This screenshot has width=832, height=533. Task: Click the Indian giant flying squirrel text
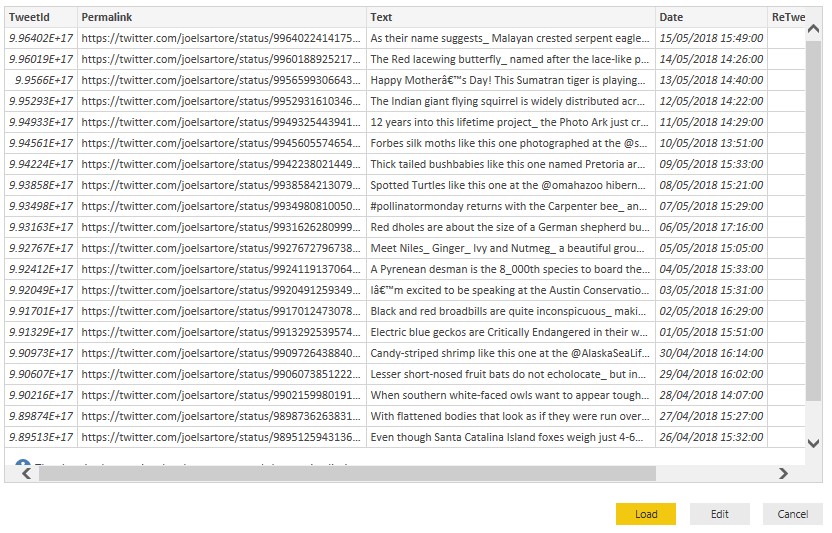tap(510, 101)
